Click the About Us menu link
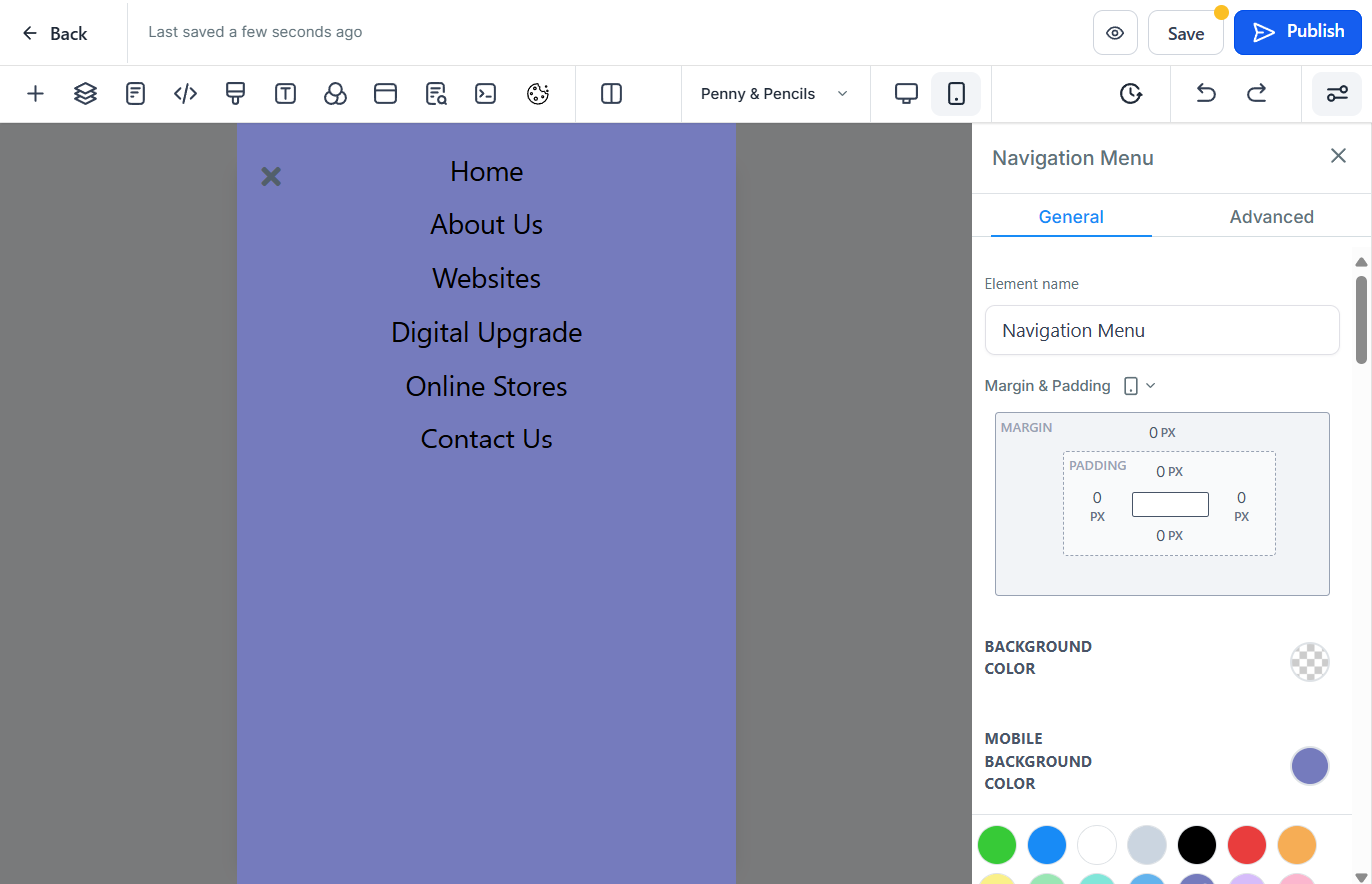 486,225
